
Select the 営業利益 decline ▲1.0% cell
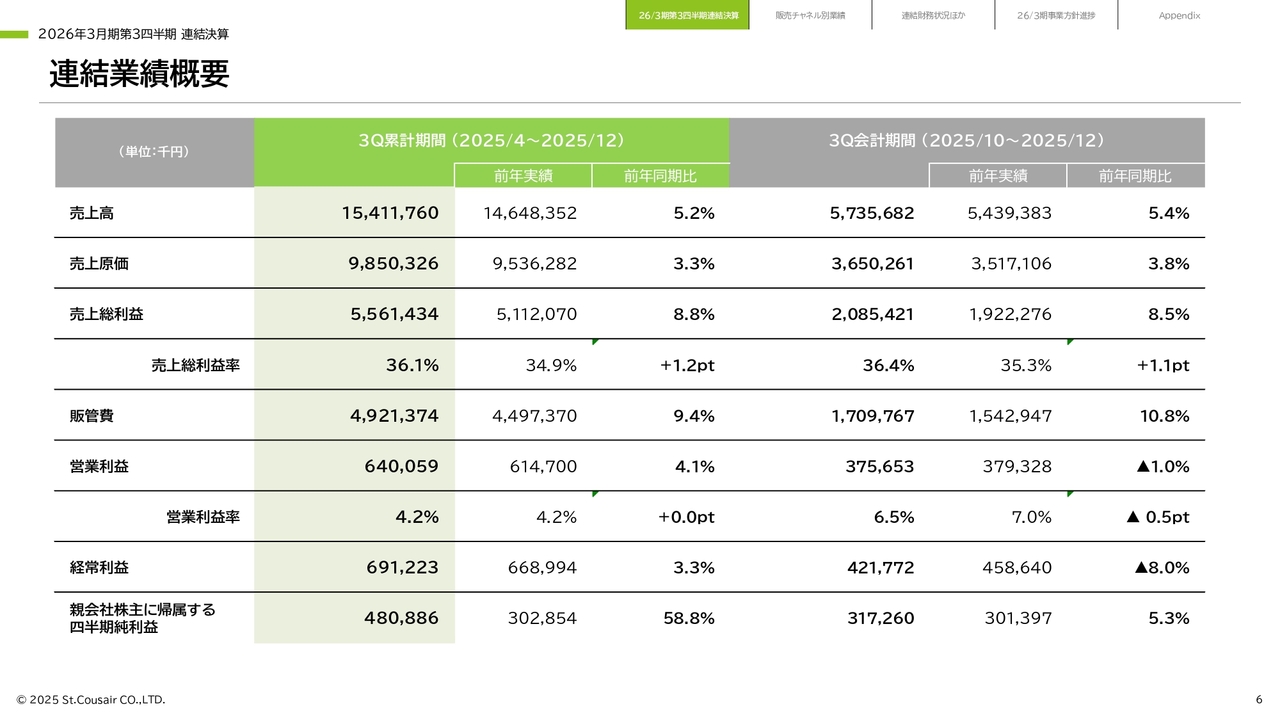pos(1161,466)
